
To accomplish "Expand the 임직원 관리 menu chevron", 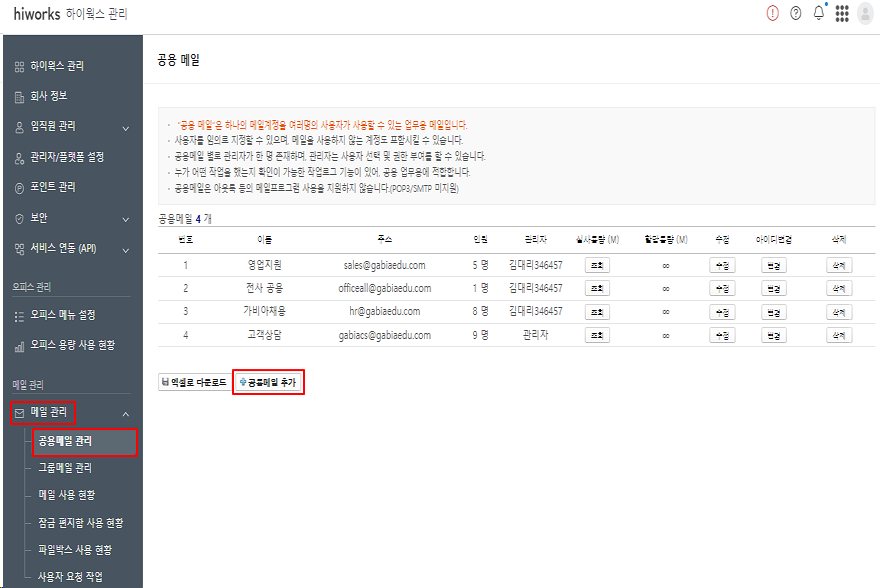I will point(126,128).
